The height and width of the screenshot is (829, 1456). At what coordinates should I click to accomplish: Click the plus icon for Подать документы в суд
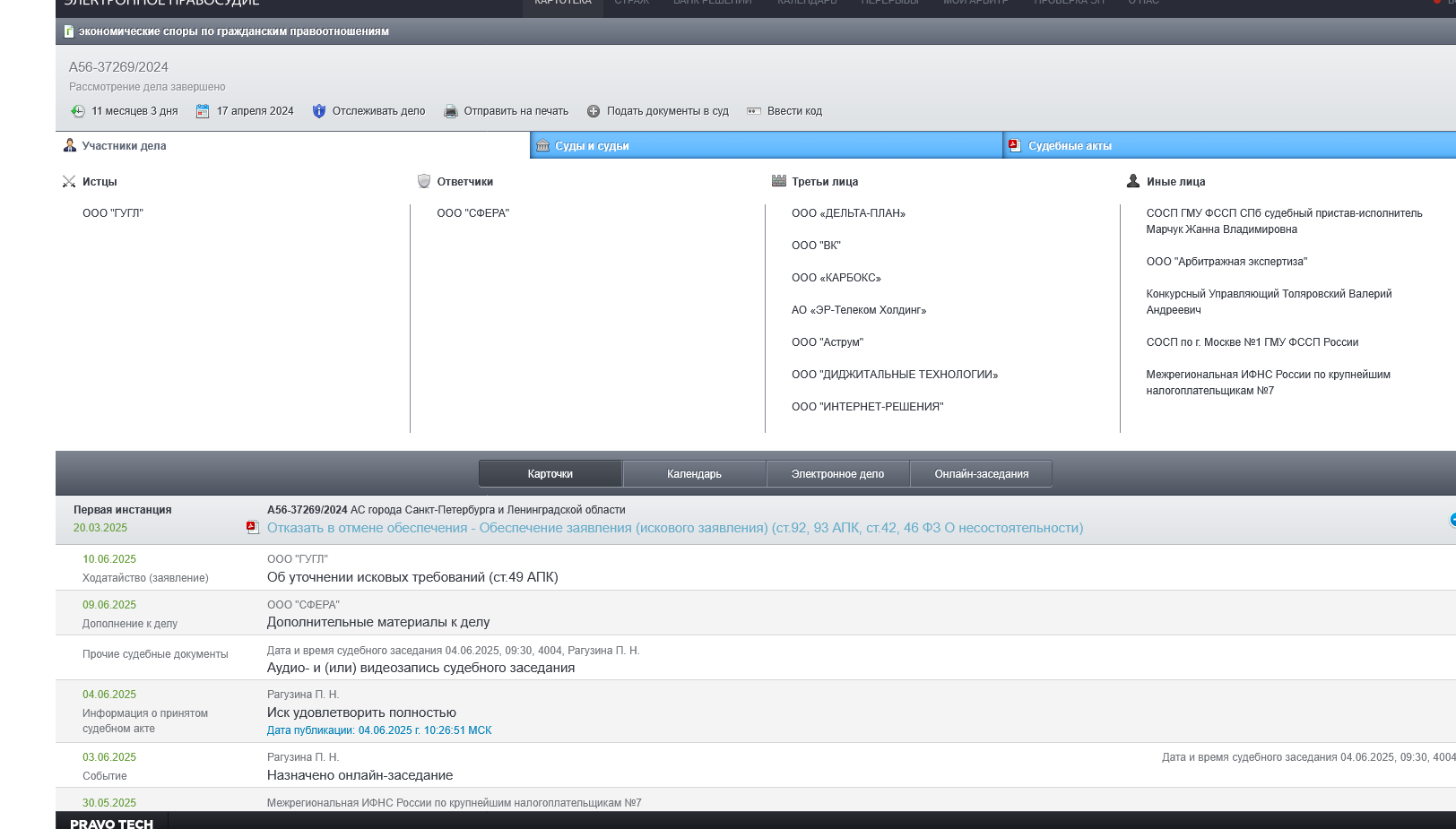(x=594, y=111)
